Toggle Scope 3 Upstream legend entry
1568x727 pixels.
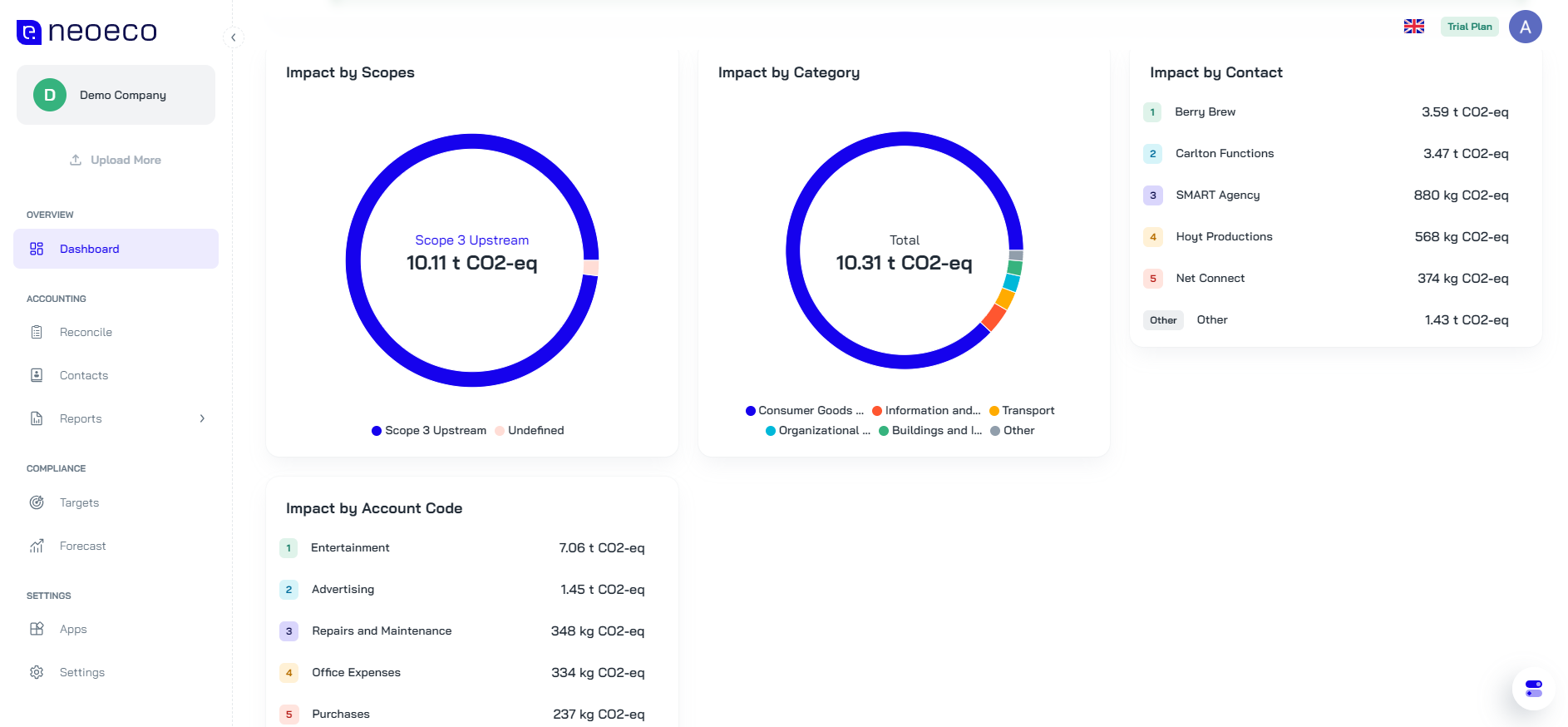click(x=429, y=430)
